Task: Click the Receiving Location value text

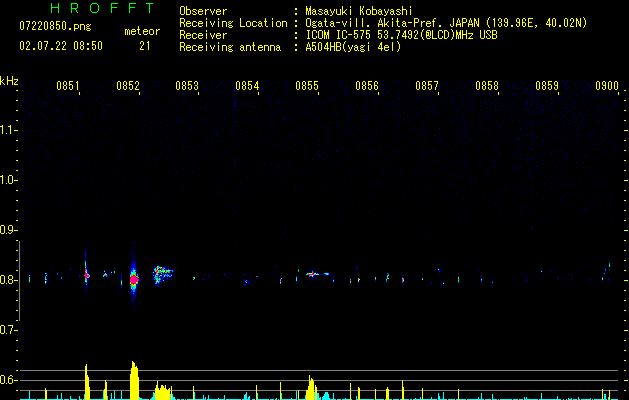Action: point(446,23)
